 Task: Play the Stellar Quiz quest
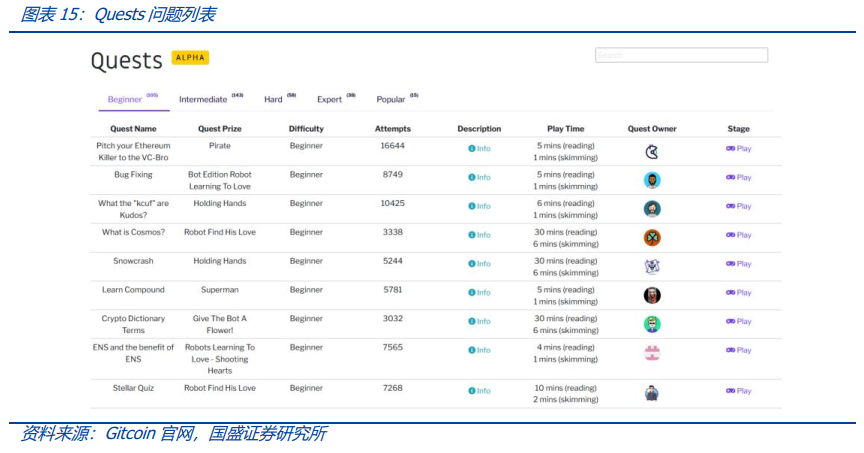click(x=738, y=391)
